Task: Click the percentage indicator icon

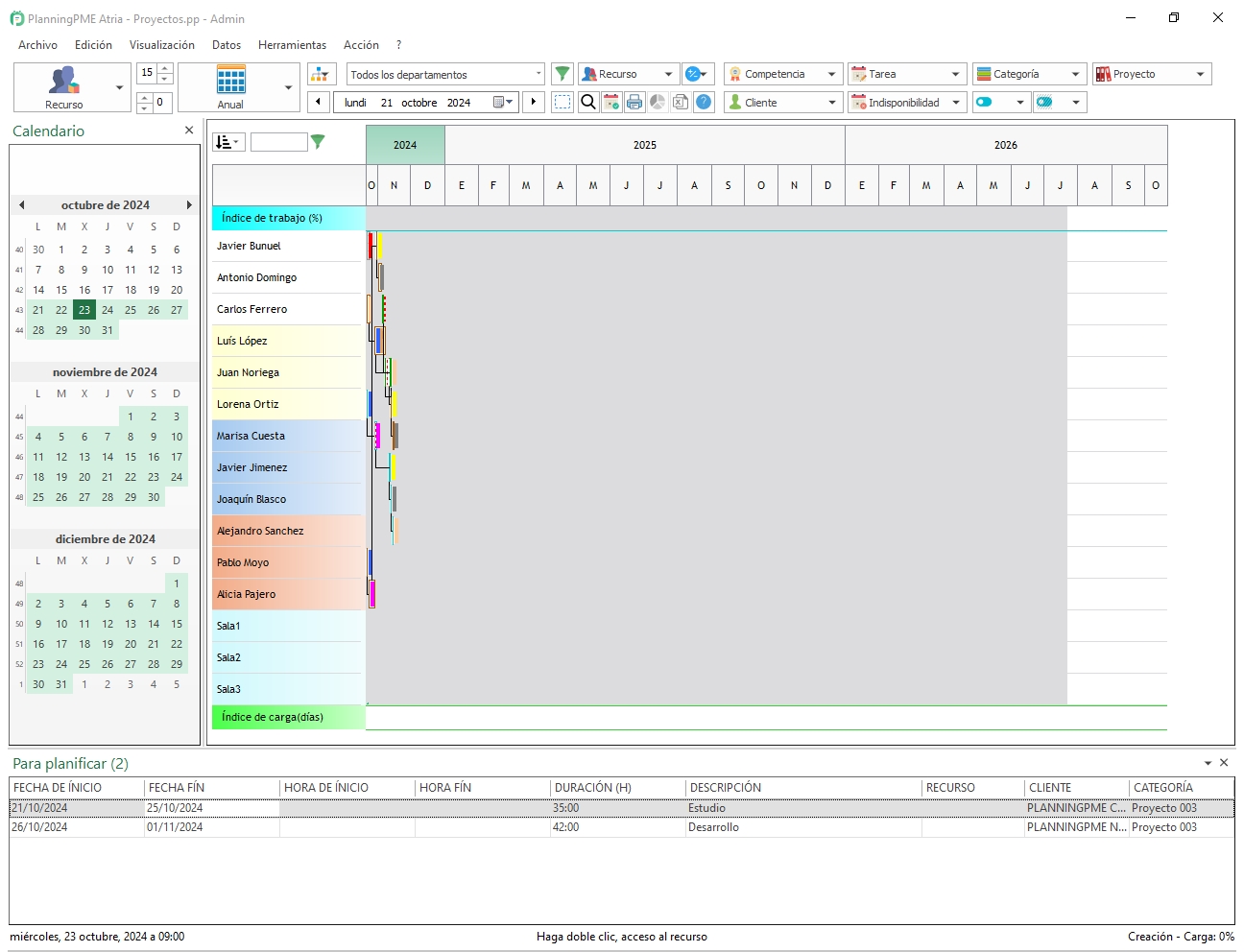Action: click(697, 74)
